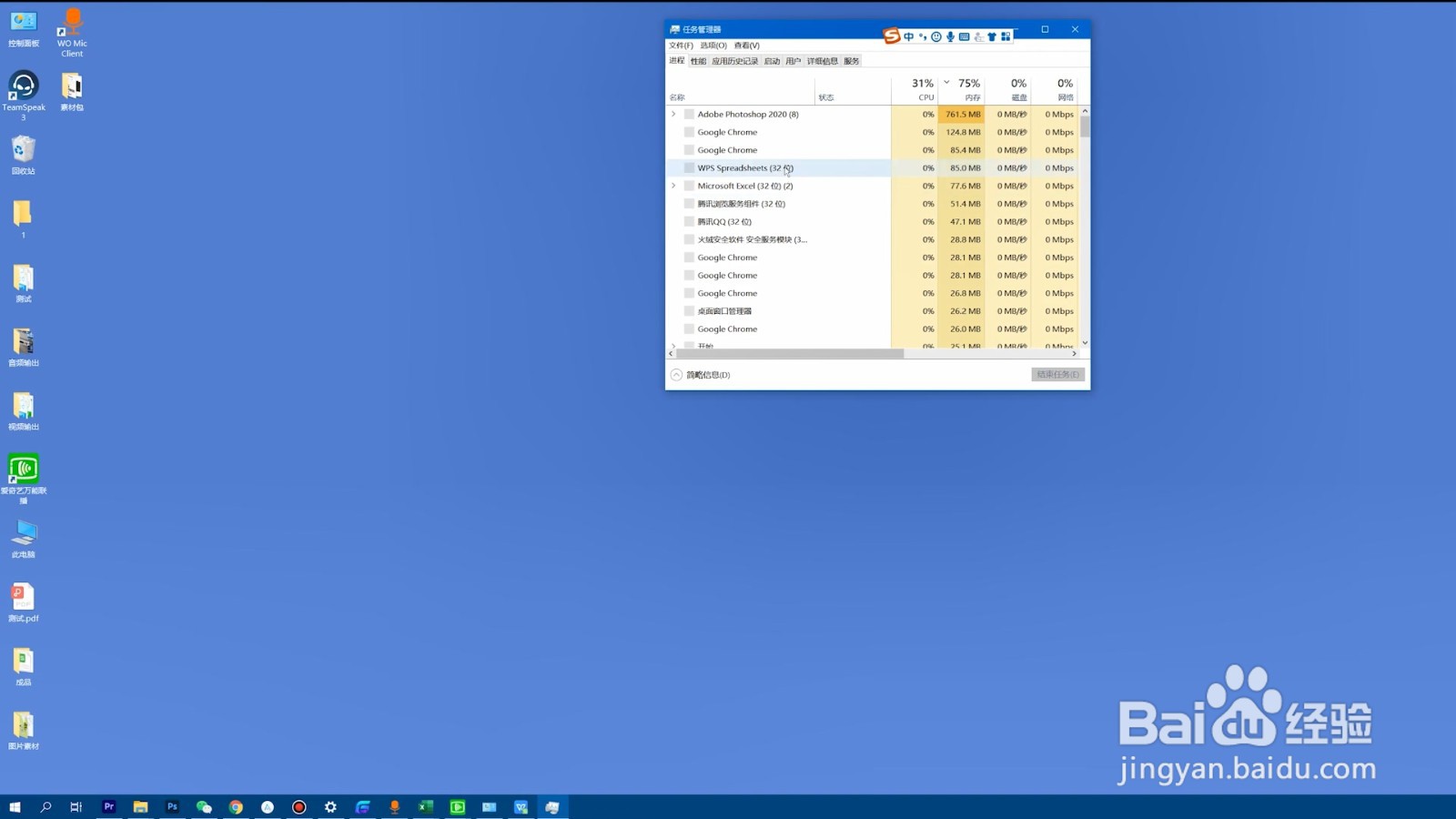
Task: Select the 素材包 desktop icon
Action: (x=72, y=92)
